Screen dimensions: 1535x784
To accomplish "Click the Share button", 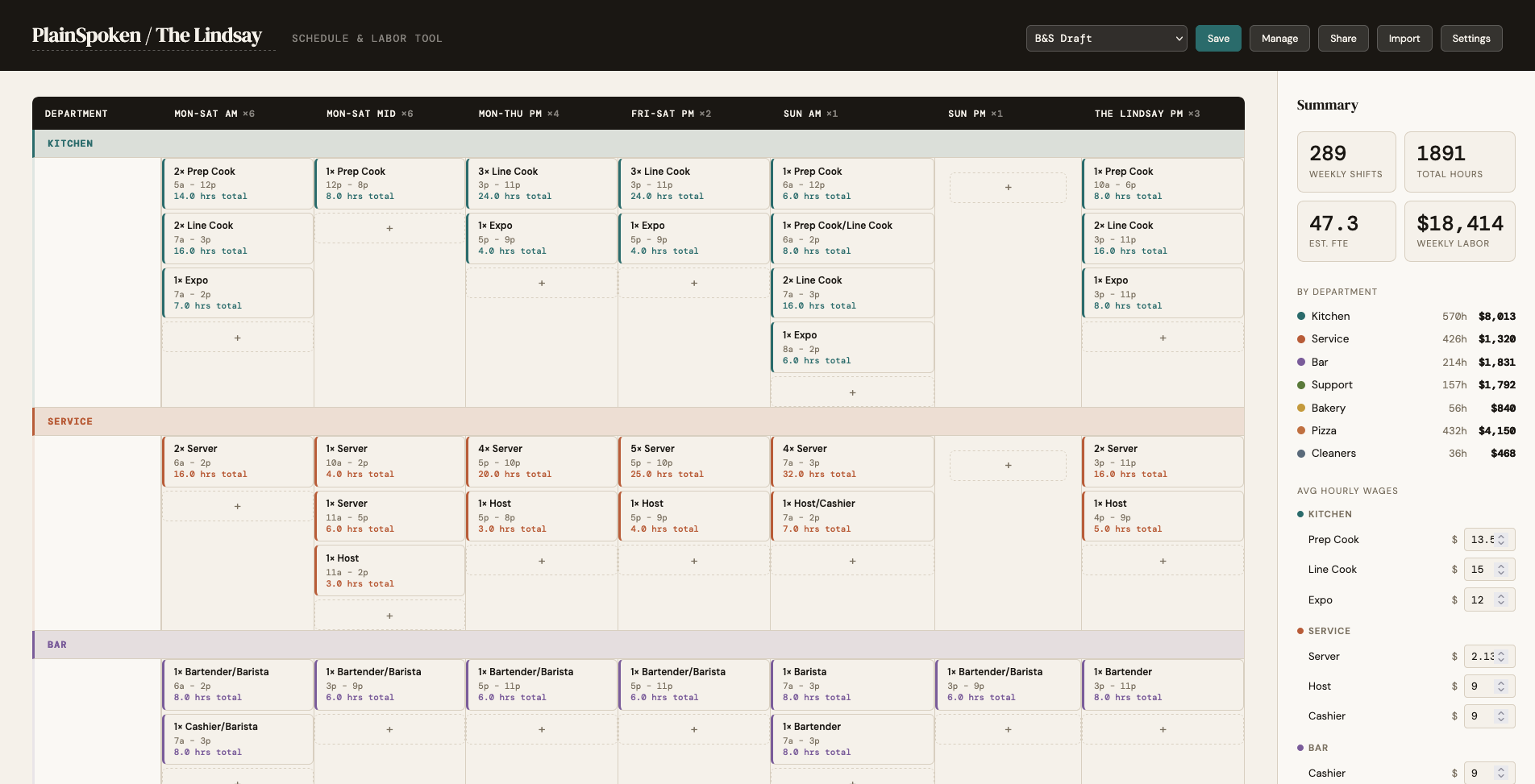I will (1343, 39).
